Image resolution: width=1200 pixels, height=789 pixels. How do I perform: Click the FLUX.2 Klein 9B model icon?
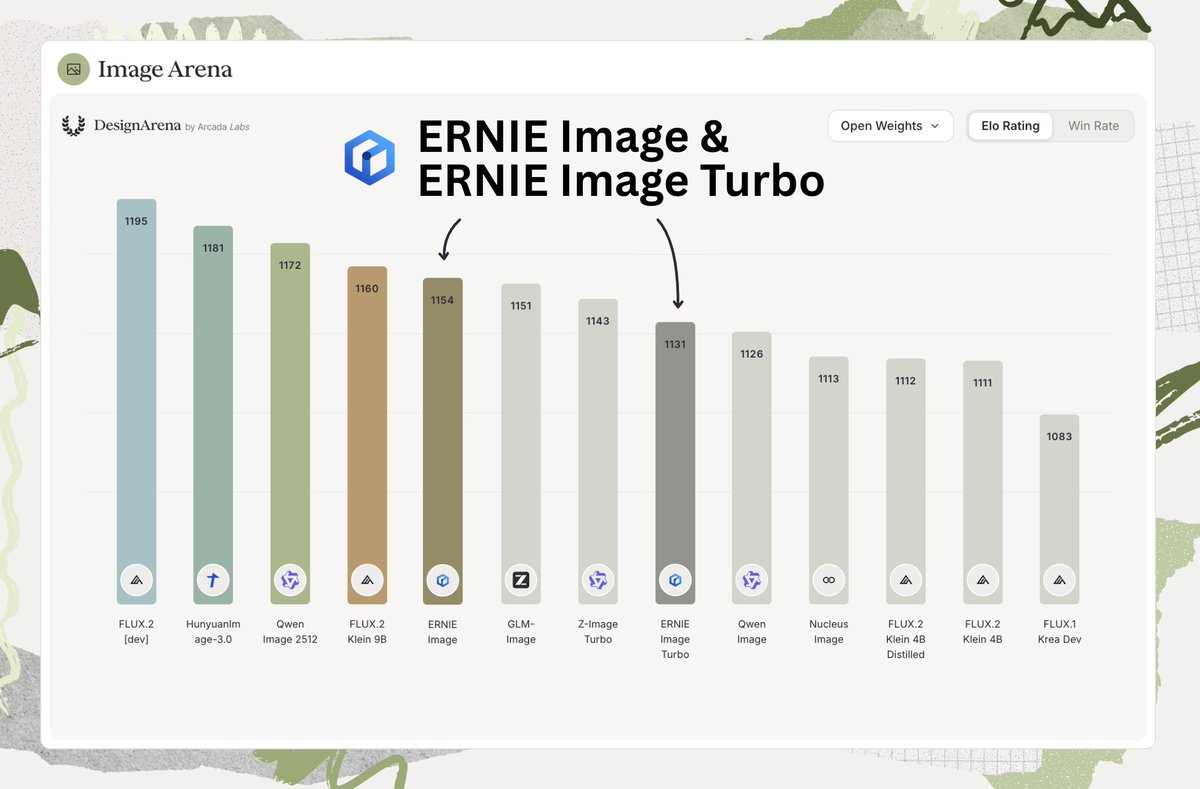367,580
